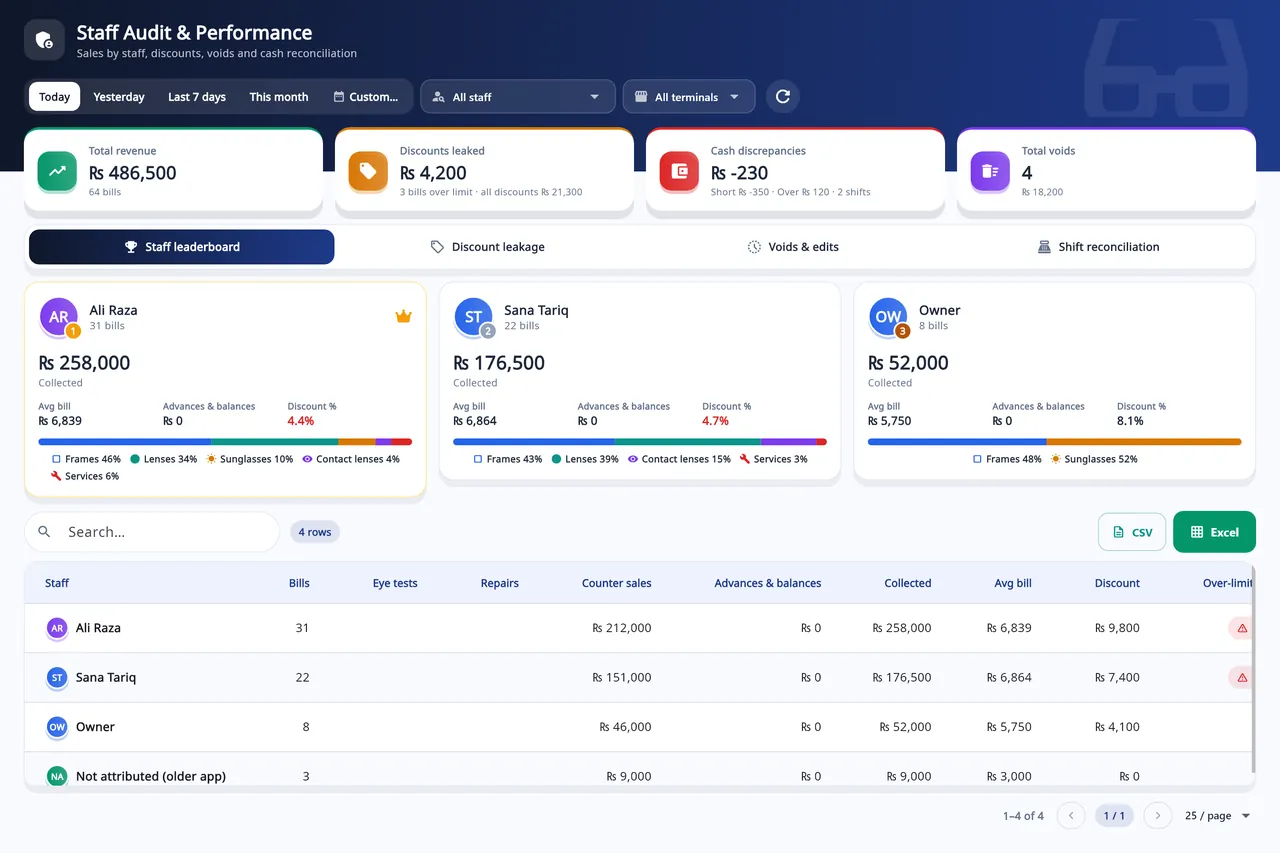Click the 4 rows count badge
1280x853 pixels.
coord(315,532)
